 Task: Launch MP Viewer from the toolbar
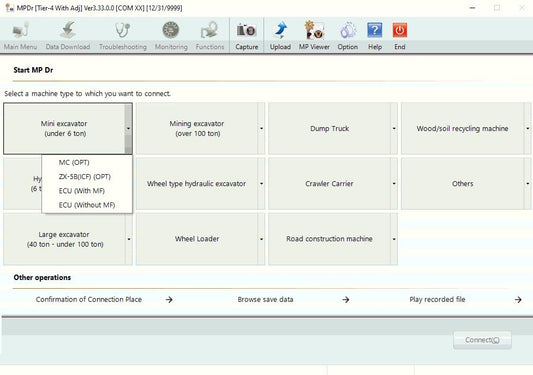[x=314, y=30]
